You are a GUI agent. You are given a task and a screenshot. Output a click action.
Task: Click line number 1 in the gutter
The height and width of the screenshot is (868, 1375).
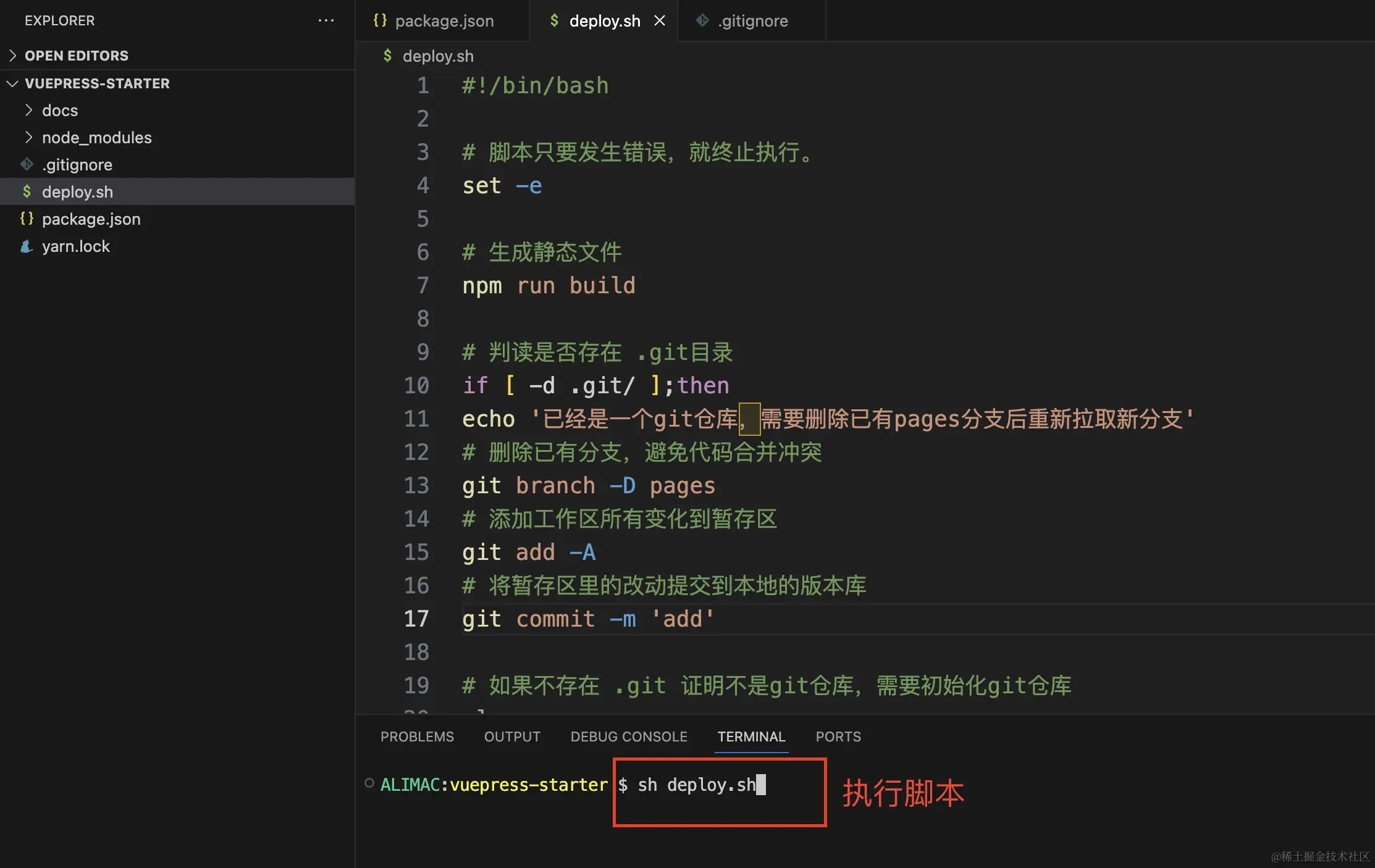(423, 85)
